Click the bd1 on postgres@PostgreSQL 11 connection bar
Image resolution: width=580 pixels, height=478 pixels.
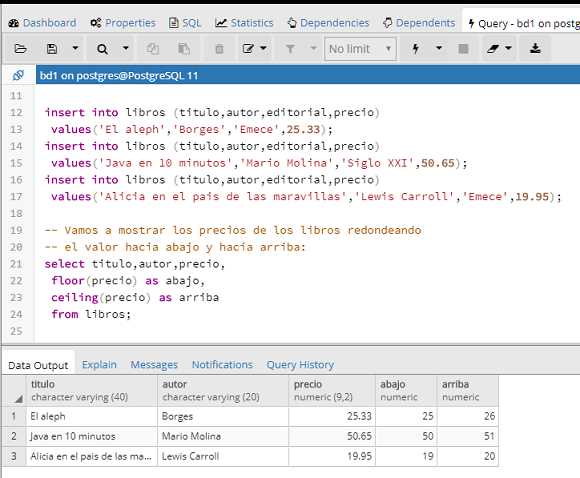[x=308, y=75]
